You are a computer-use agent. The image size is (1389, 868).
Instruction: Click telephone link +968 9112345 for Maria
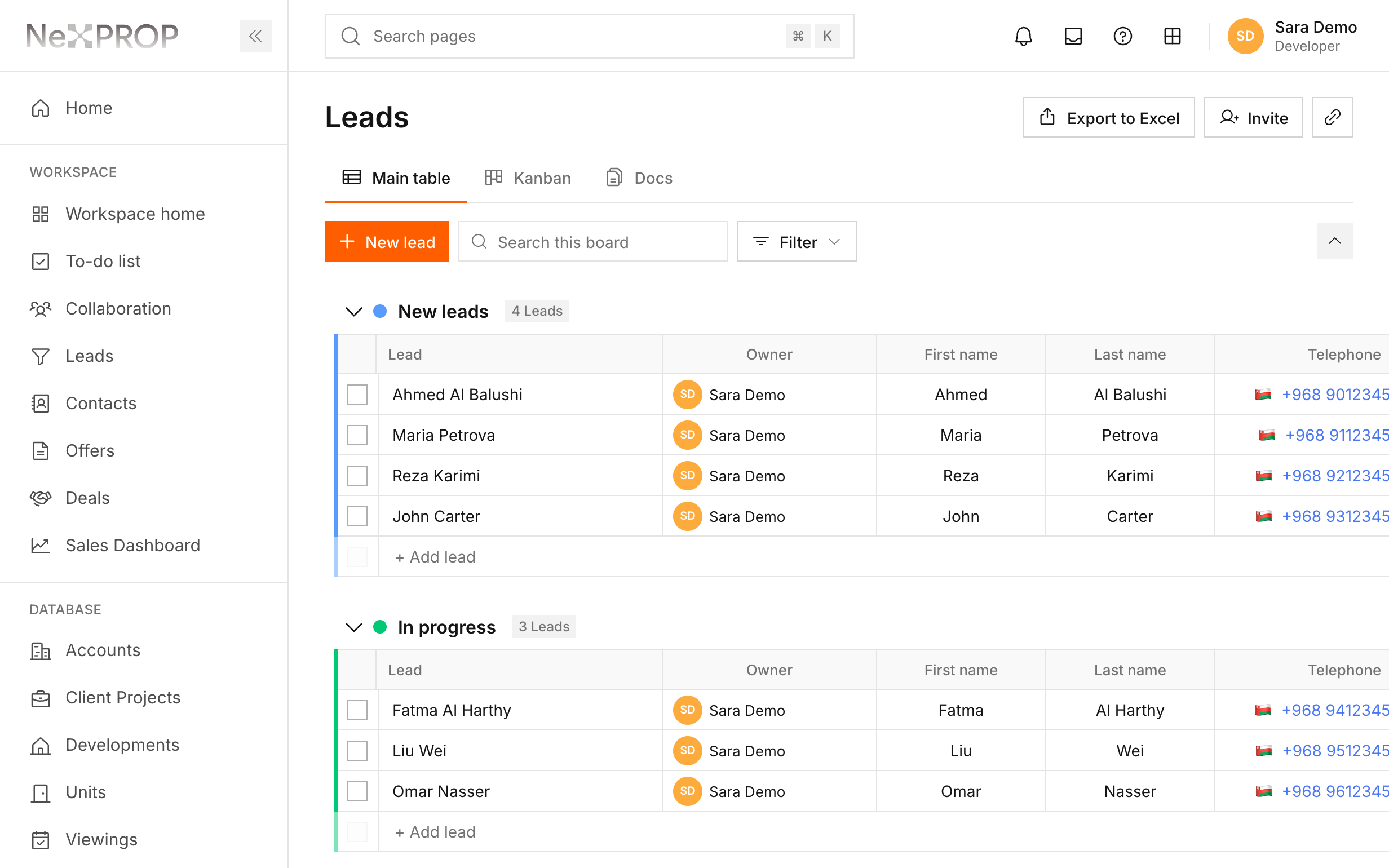(1337, 435)
